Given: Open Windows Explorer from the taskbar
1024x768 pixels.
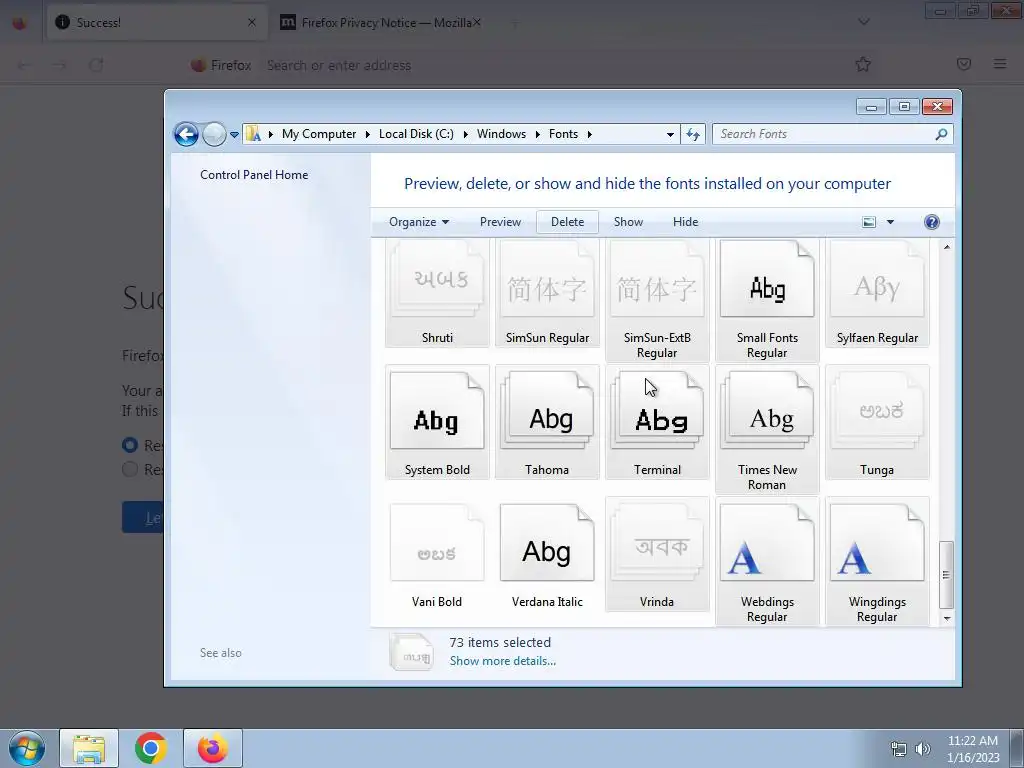Looking at the screenshot, I should [89, 748].
